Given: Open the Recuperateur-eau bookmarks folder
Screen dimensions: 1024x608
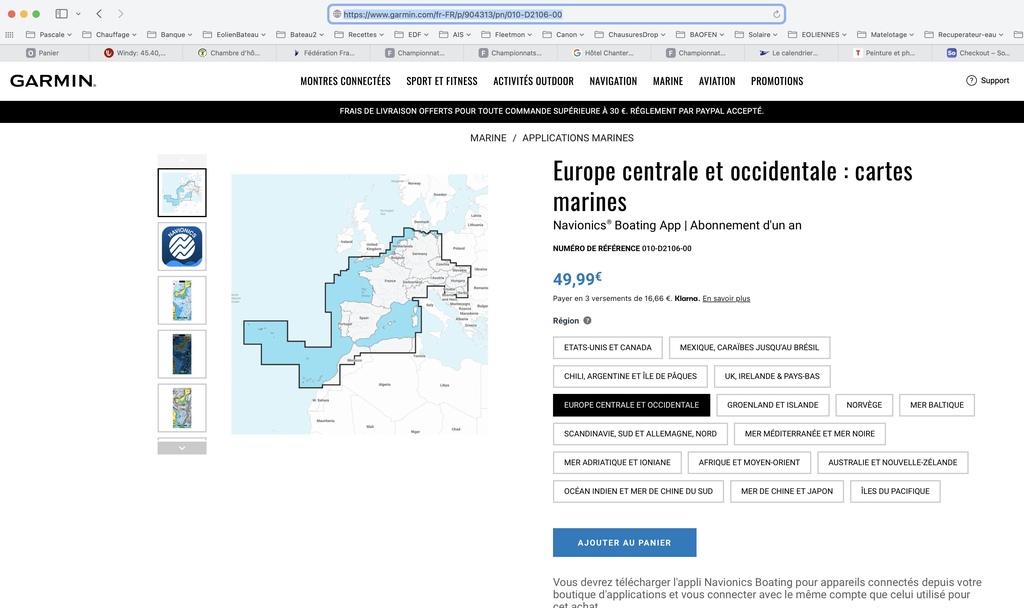Looking at the screenshot, I should coord(964,35).
